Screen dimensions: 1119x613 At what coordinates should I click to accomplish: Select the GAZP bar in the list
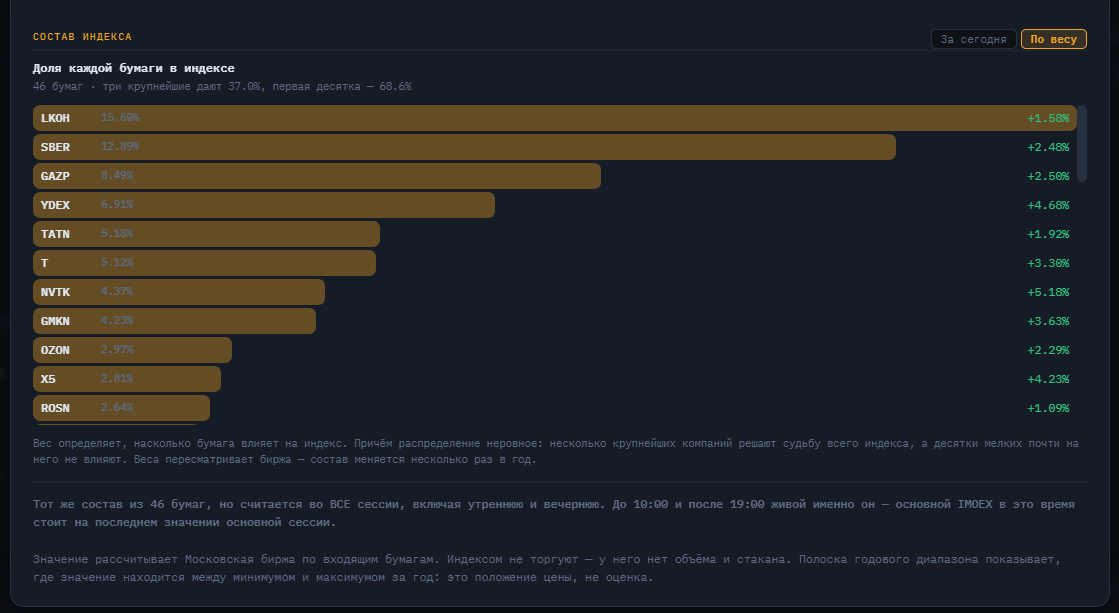(317, 176)
